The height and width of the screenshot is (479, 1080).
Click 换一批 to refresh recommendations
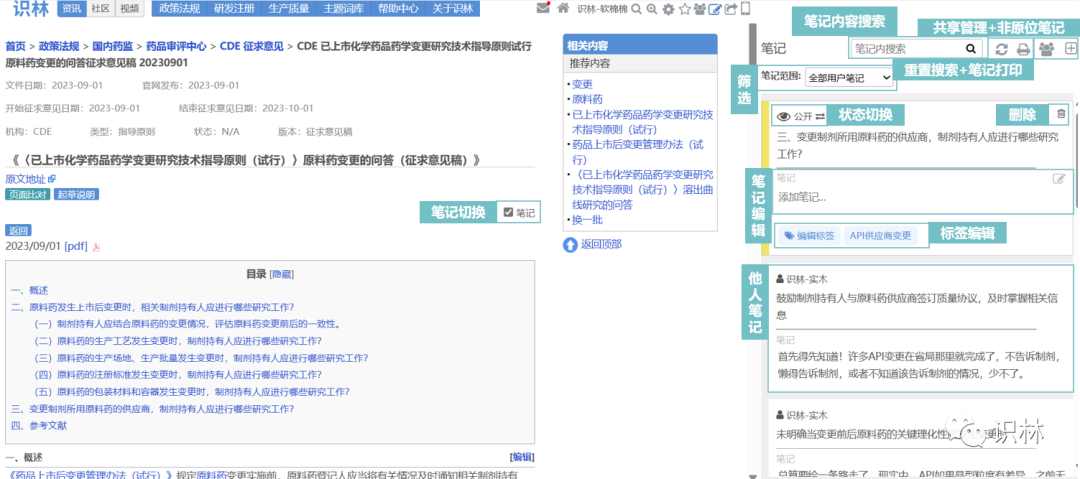tap(588, 220)
